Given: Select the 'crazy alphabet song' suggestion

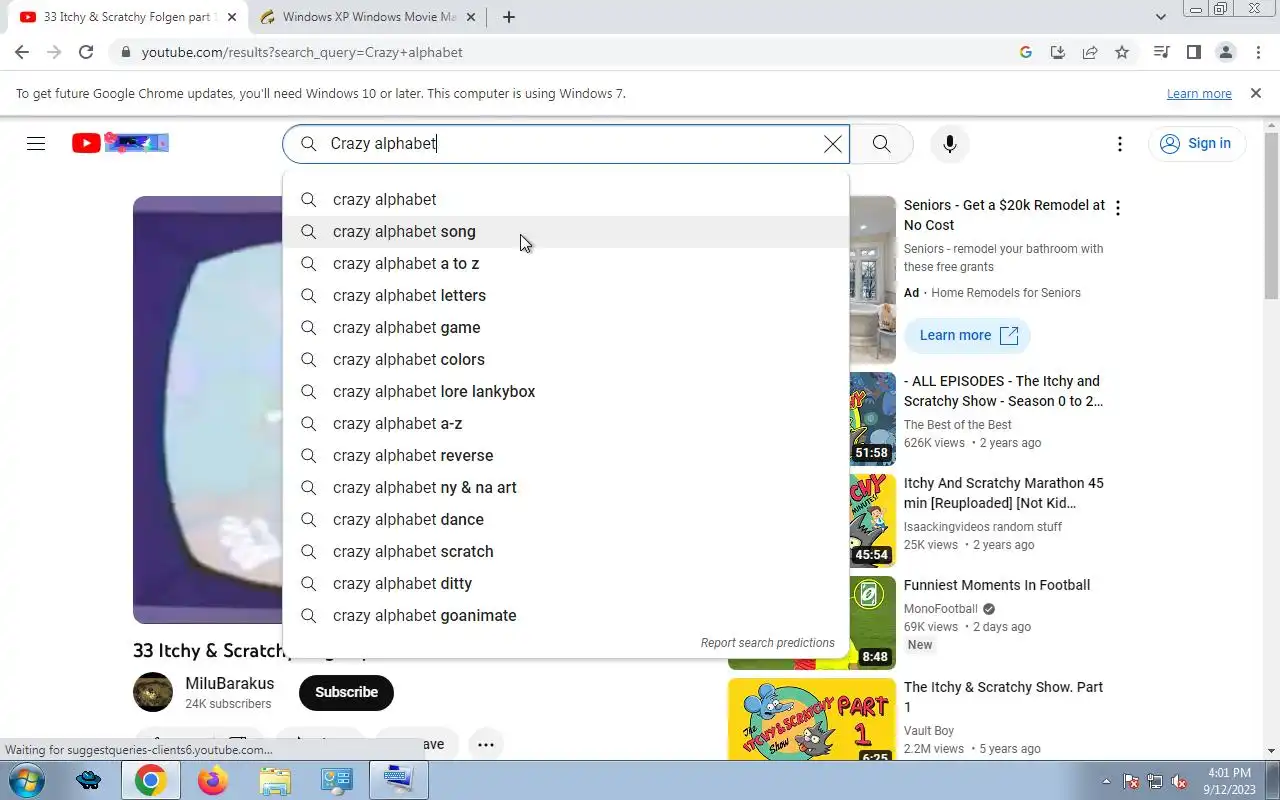Looking at the screenshot, I should pyautogui.click(x=566, y=231).
